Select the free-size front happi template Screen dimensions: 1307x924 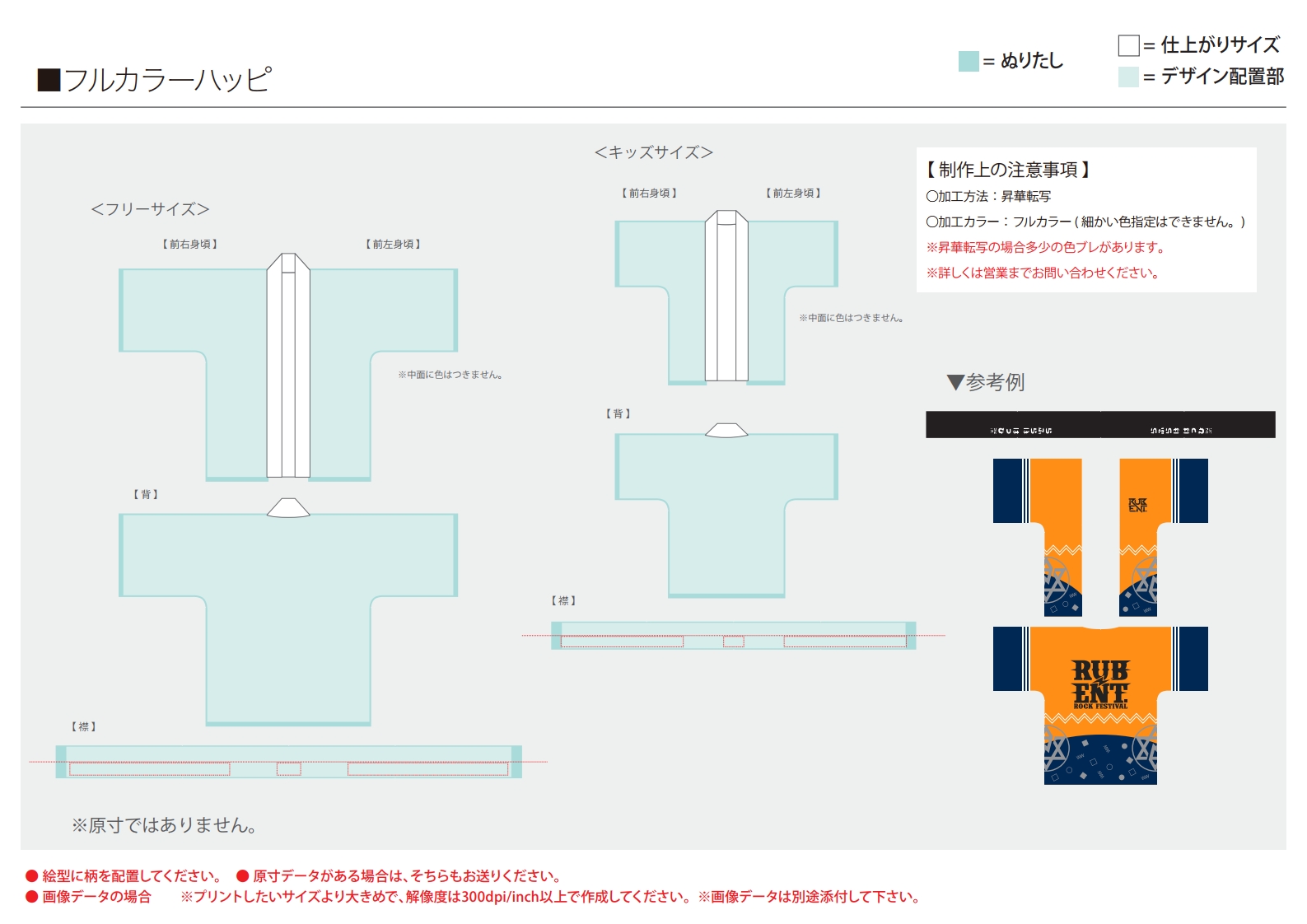(x=288, y=367)
